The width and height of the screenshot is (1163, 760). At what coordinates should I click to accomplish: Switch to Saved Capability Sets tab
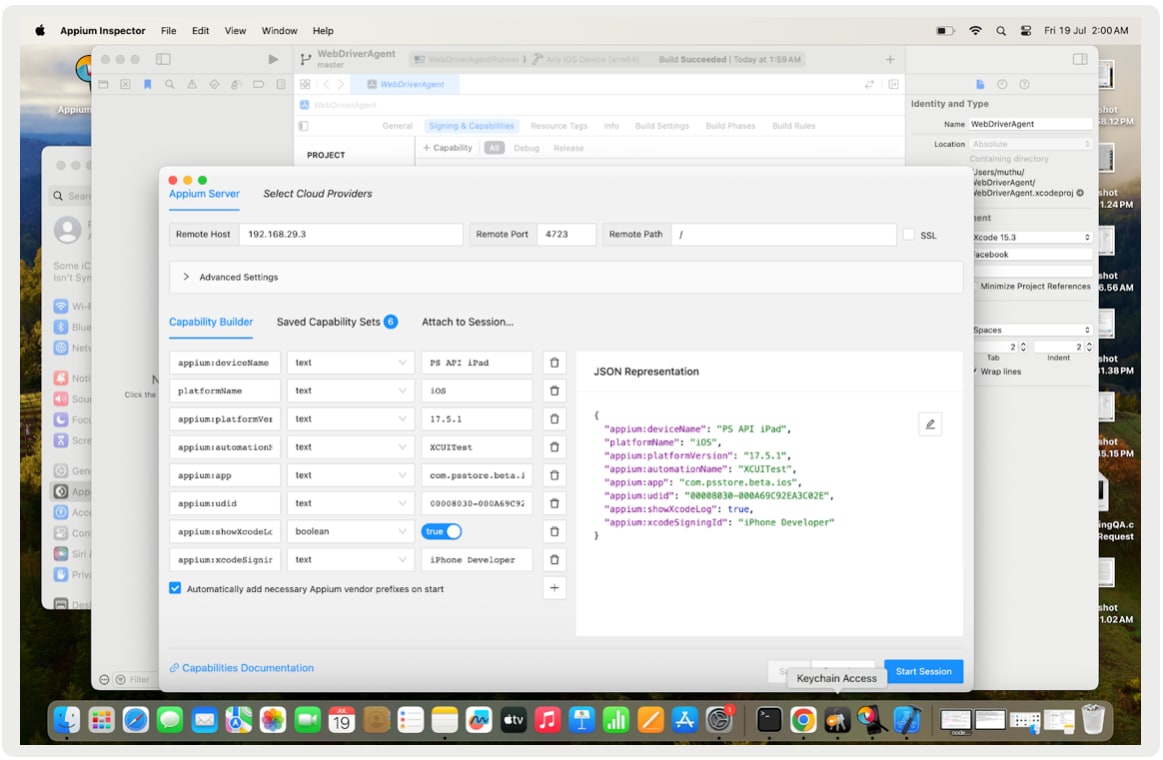tap(328, 322)
